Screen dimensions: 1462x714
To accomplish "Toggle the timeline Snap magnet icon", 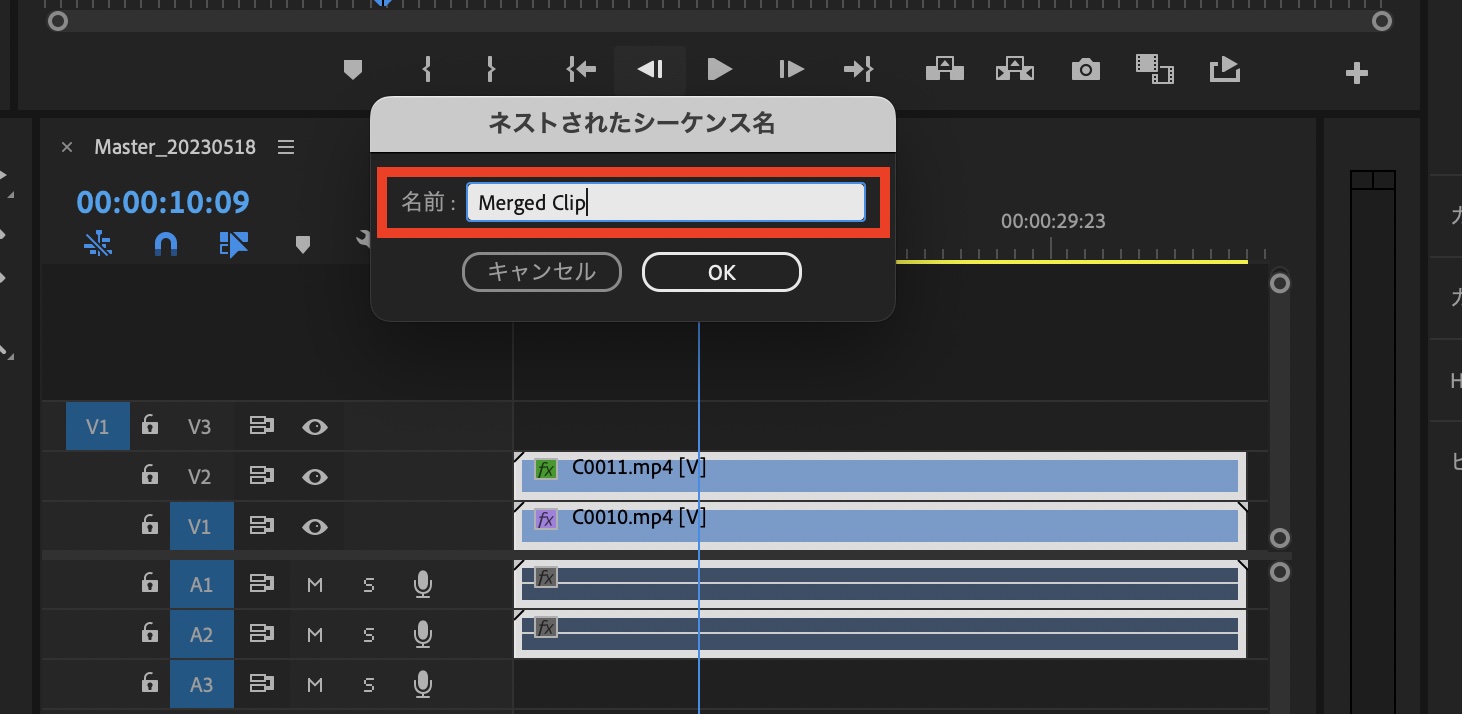I will click(x=166, y=244).
